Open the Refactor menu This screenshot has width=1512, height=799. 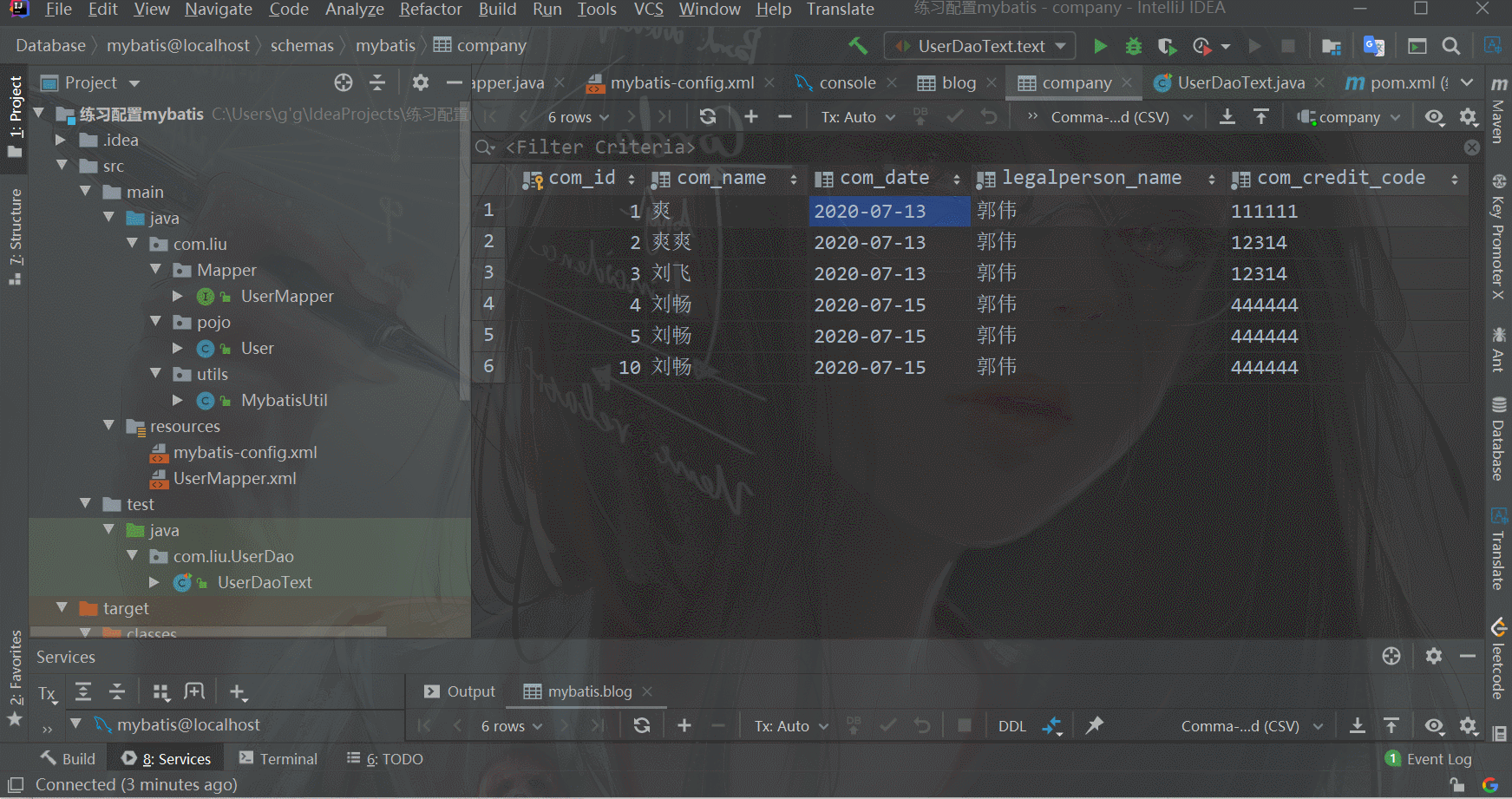click(x=430, y=10)
